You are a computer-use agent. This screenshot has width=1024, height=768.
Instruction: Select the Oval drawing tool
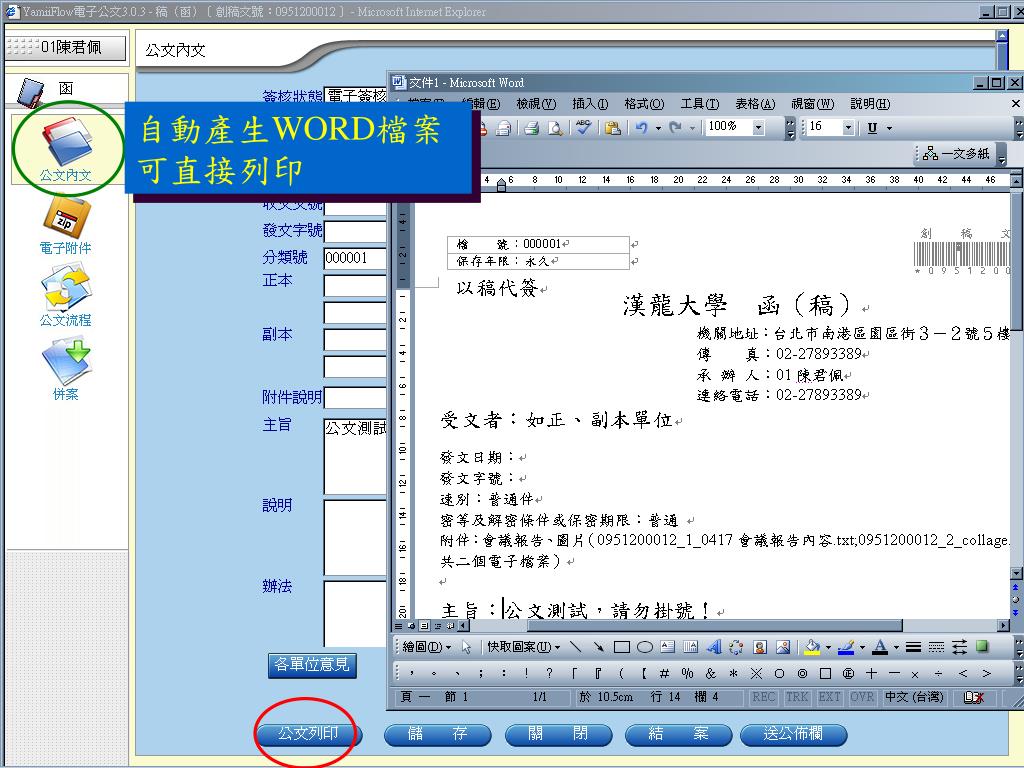click(645, 647)
